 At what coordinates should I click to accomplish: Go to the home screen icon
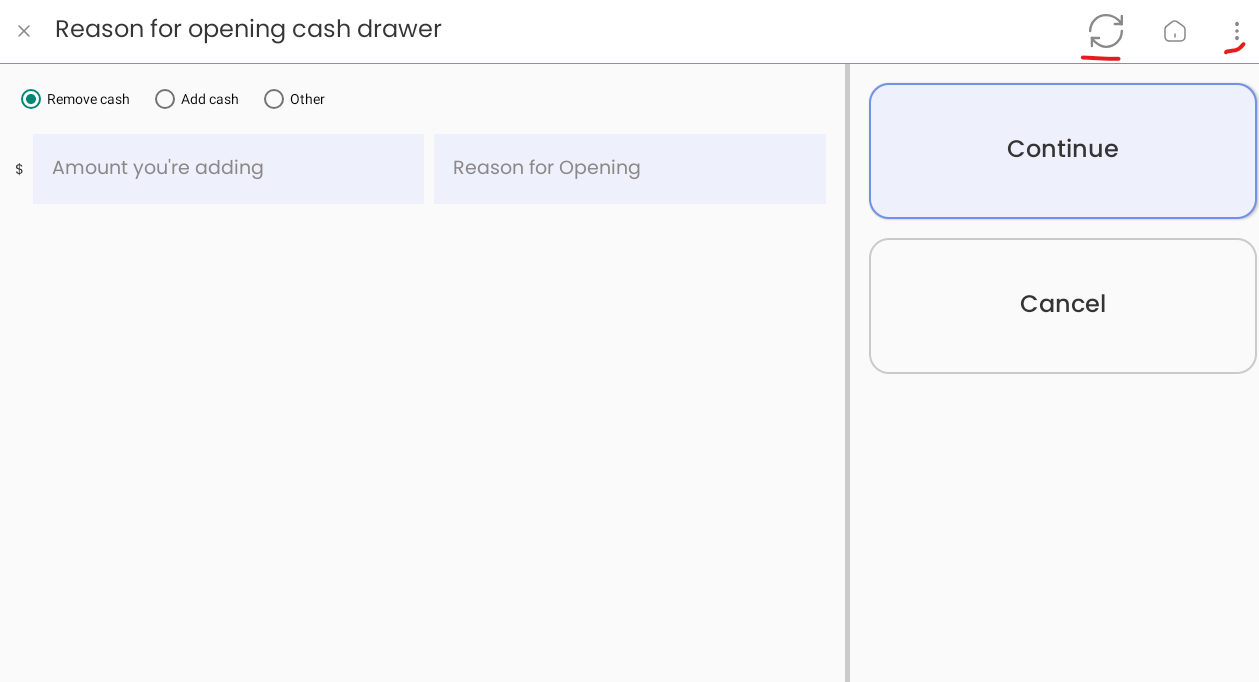1175,31
